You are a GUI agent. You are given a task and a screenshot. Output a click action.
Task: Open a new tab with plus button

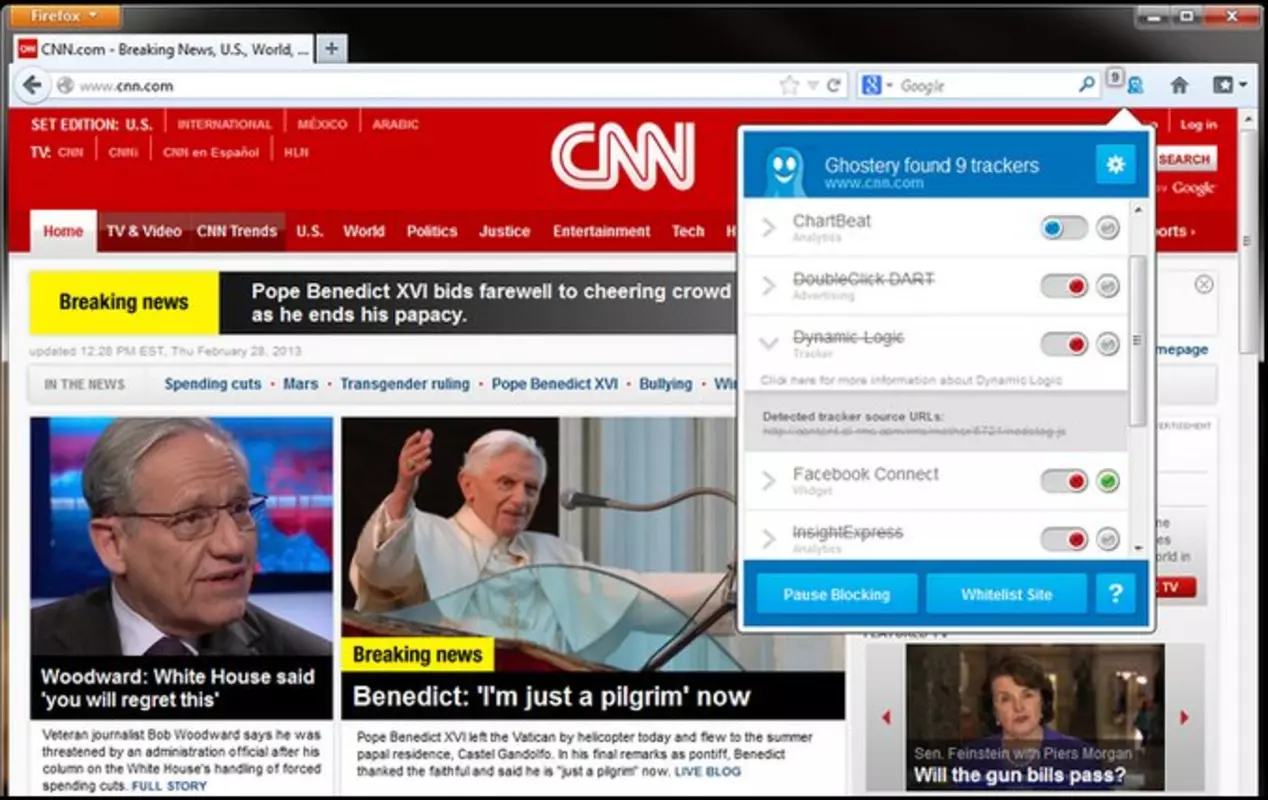pos(332,48)
